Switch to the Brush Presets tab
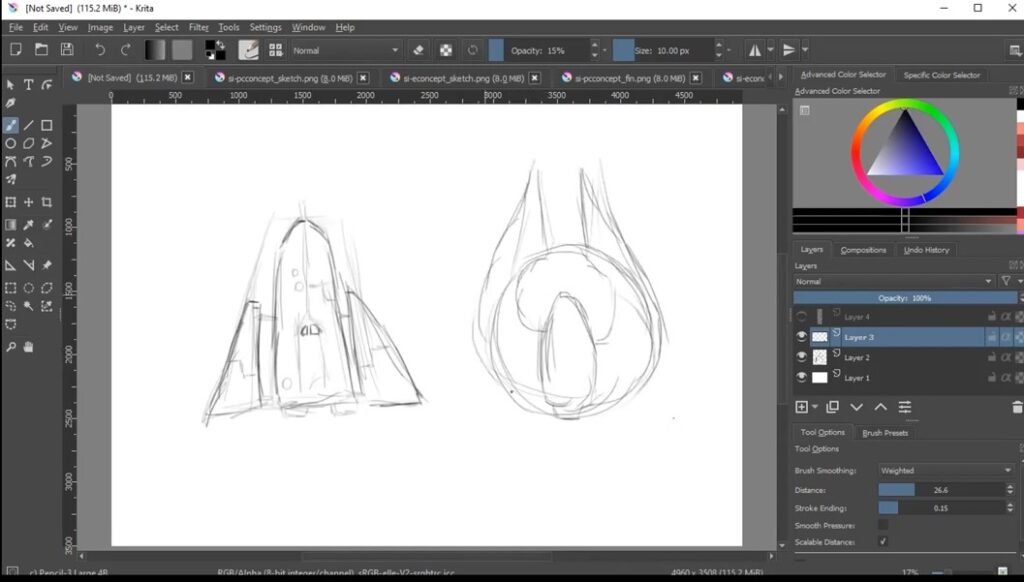 tap(885, 433)
